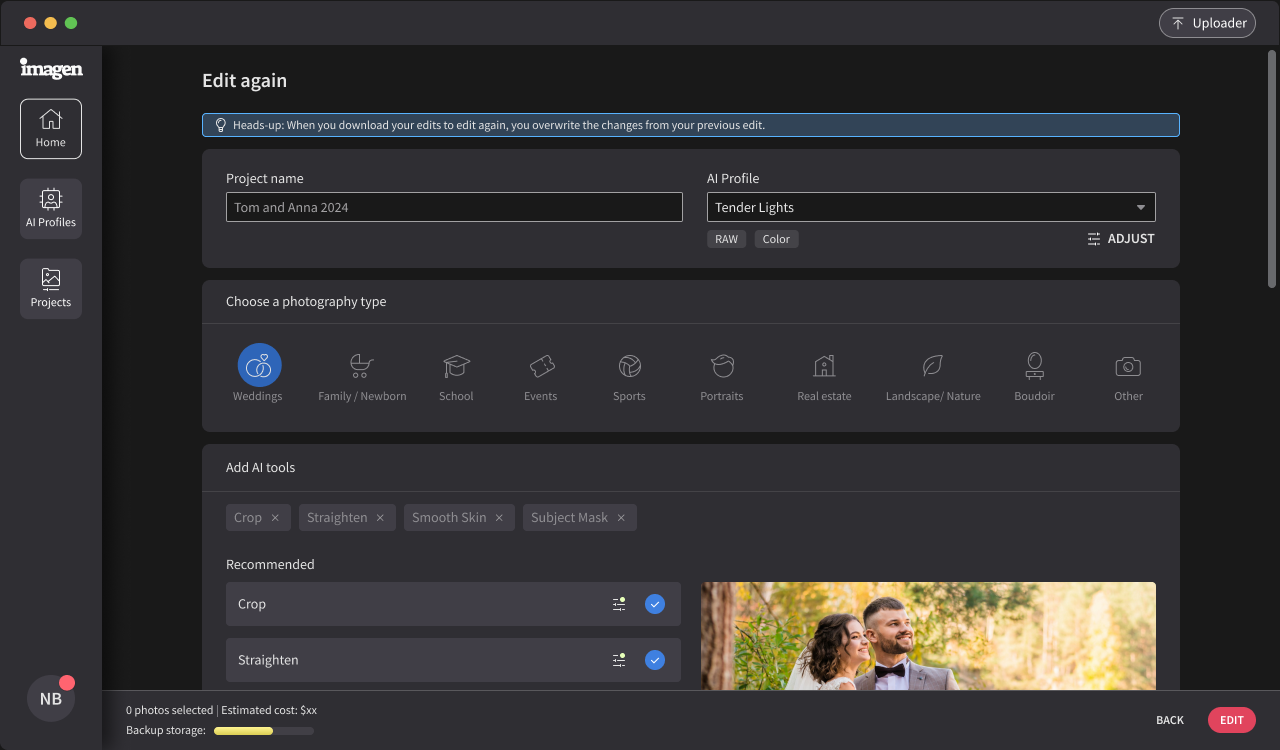Click the Color tag

776,239
